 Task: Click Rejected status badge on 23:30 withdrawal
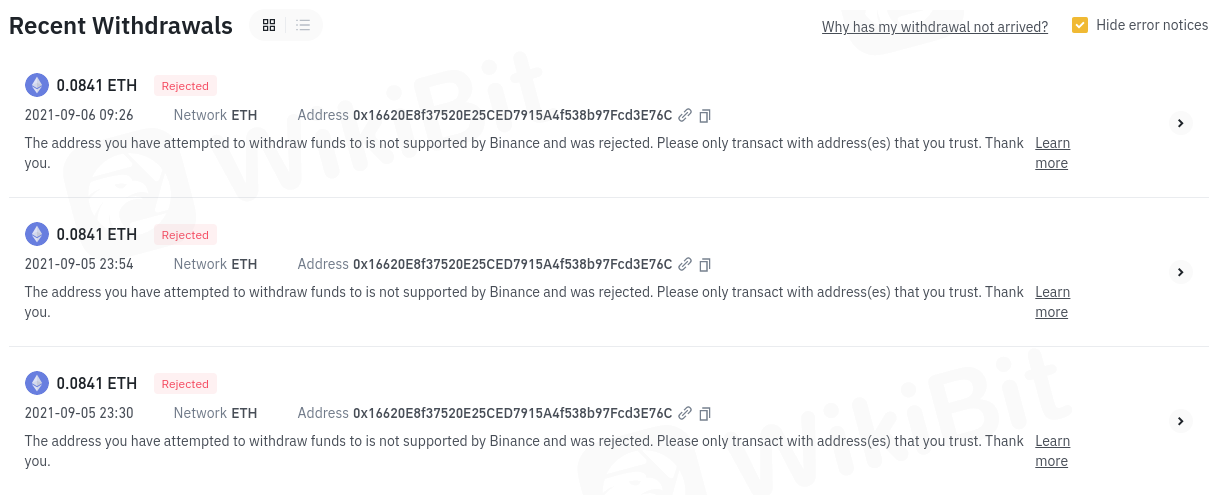[x=185, y=384]
